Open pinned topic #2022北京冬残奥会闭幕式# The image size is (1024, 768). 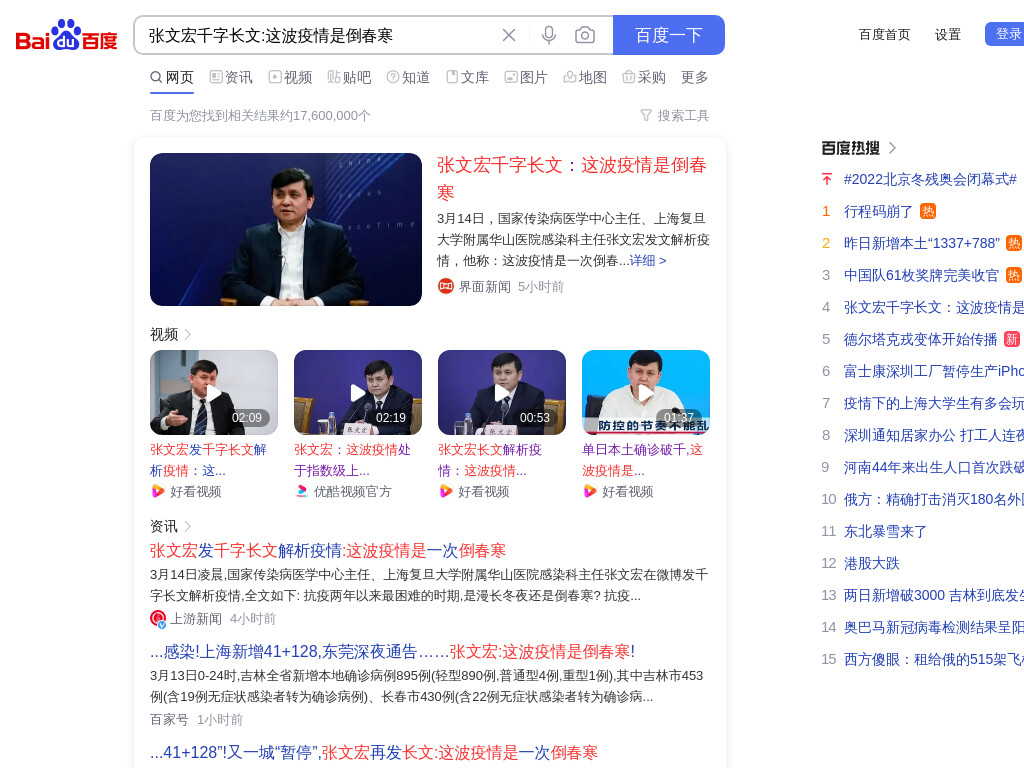point(930,179)
